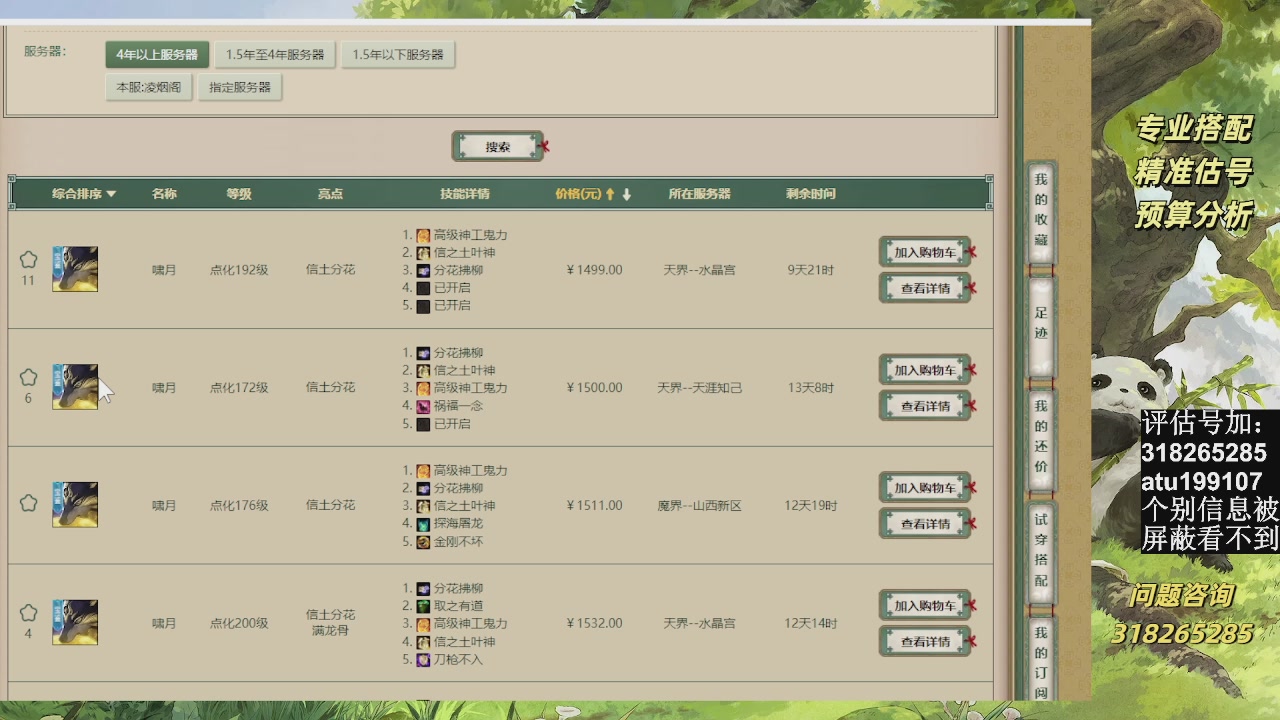Viewport: 1280px width, 720px height.
Task: Sort by price descending with down arrow
Action: (627, 194)
